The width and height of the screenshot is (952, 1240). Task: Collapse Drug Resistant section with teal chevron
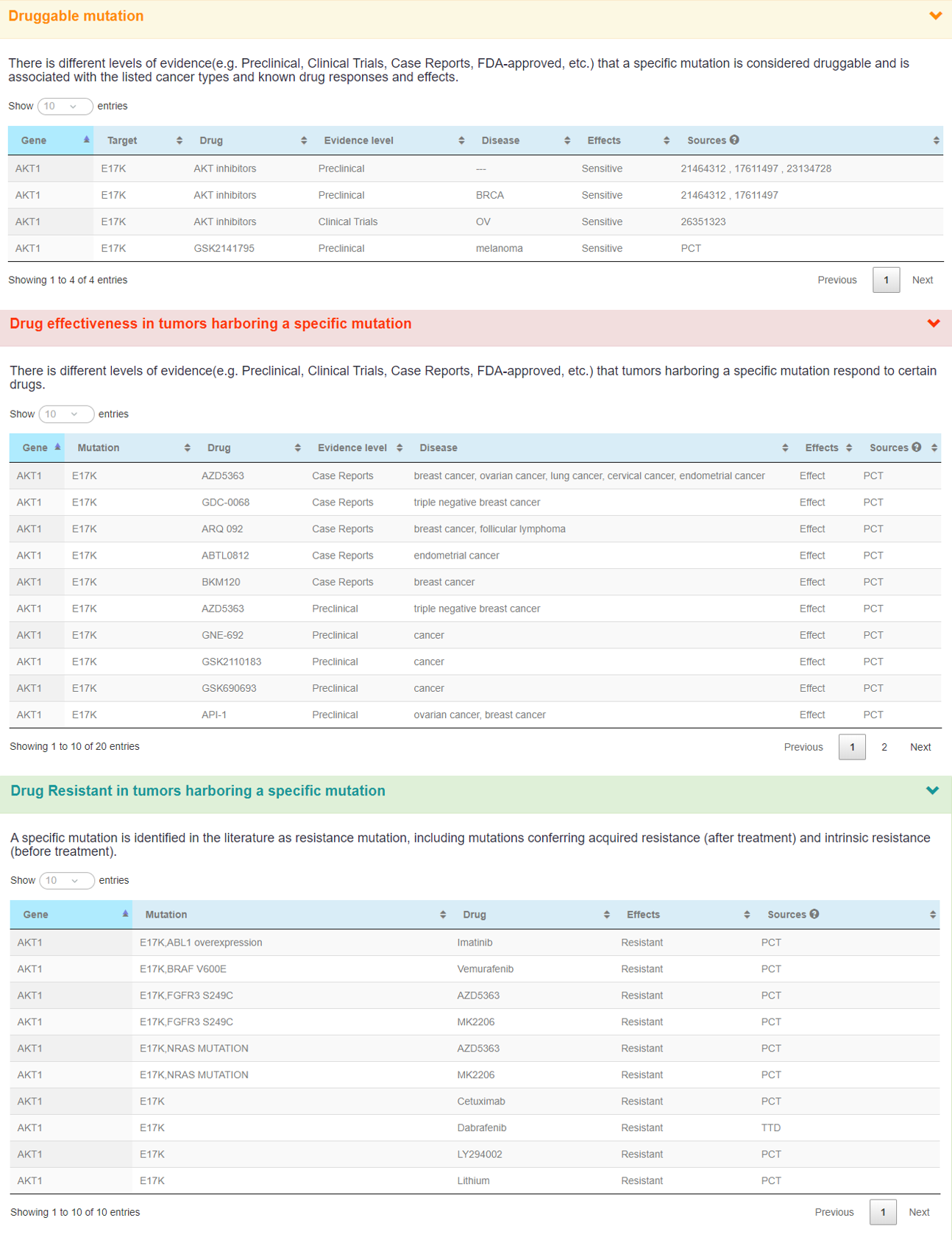[x=932, y=790]
